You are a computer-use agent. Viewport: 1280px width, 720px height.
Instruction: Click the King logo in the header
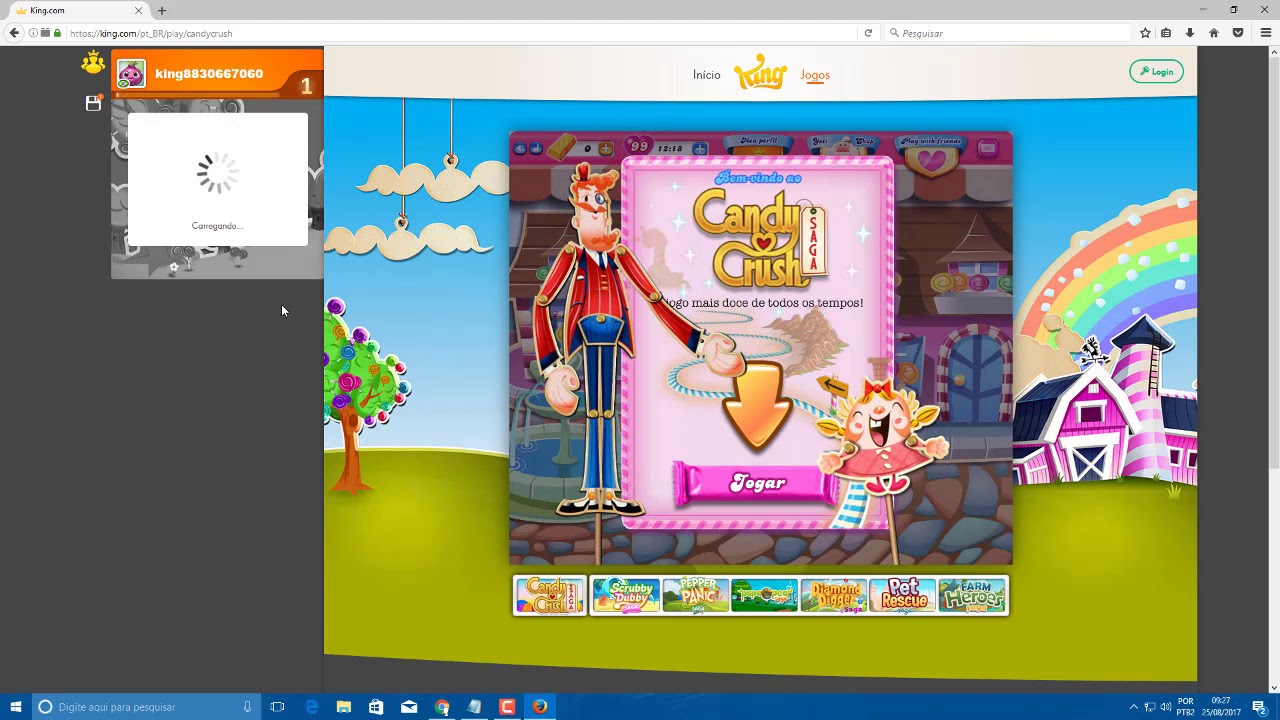pos(760,72)
